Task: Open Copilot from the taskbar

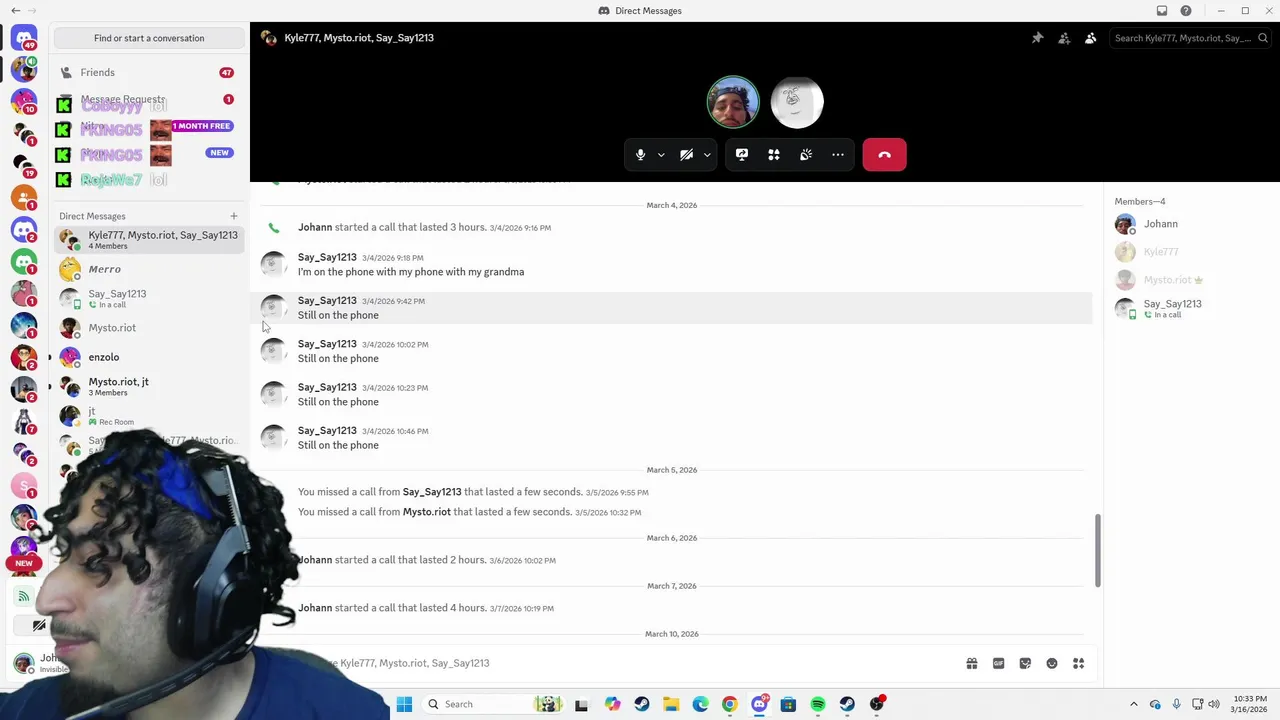Action: [x=612, y=704]
